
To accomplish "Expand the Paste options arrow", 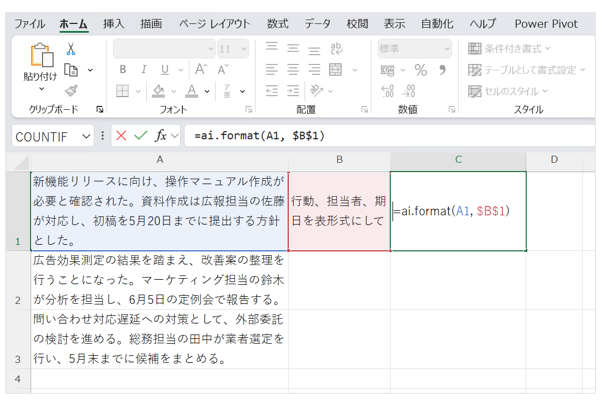I will (x=41, y=89).
